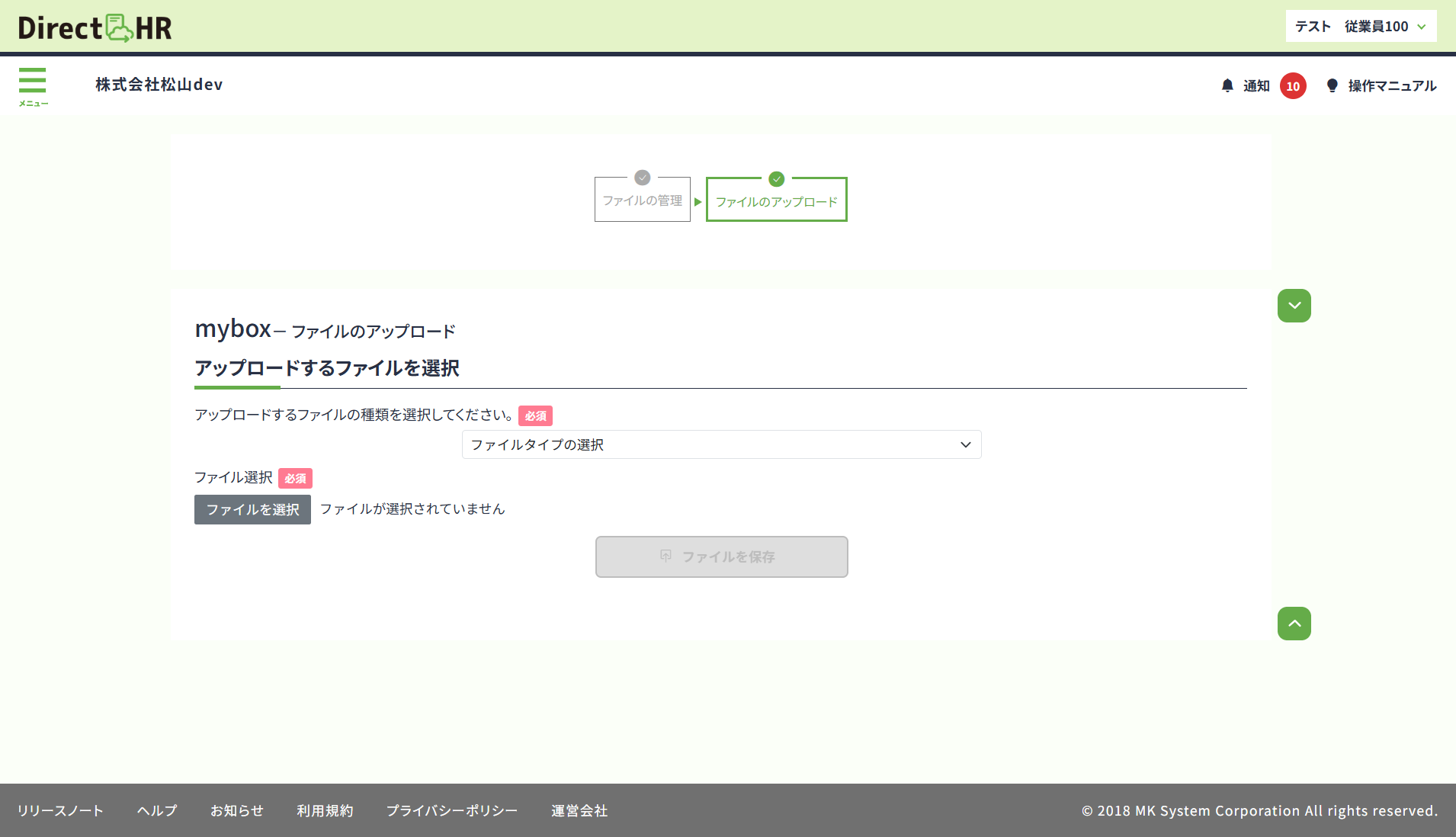Open the プライバシーポリシー footer link

click(451, 810)
